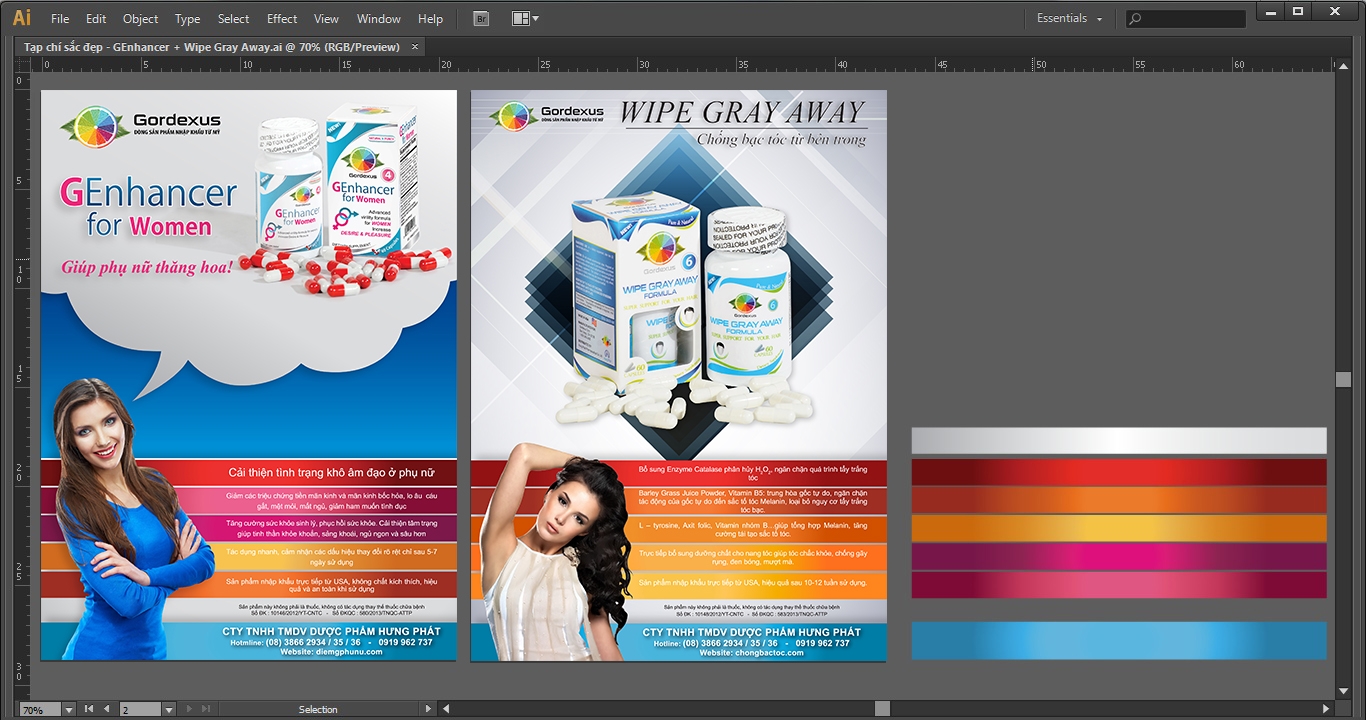The image size is (1366, 720).
Task: Close the Tạp chí sắc đẹp document tab
Action: click(x=415, y=47)
